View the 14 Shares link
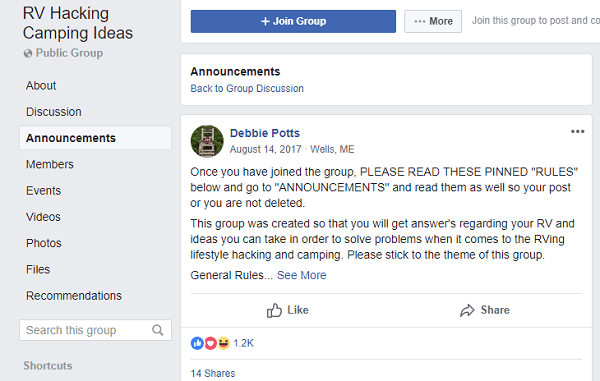 [x=213, y=373]
